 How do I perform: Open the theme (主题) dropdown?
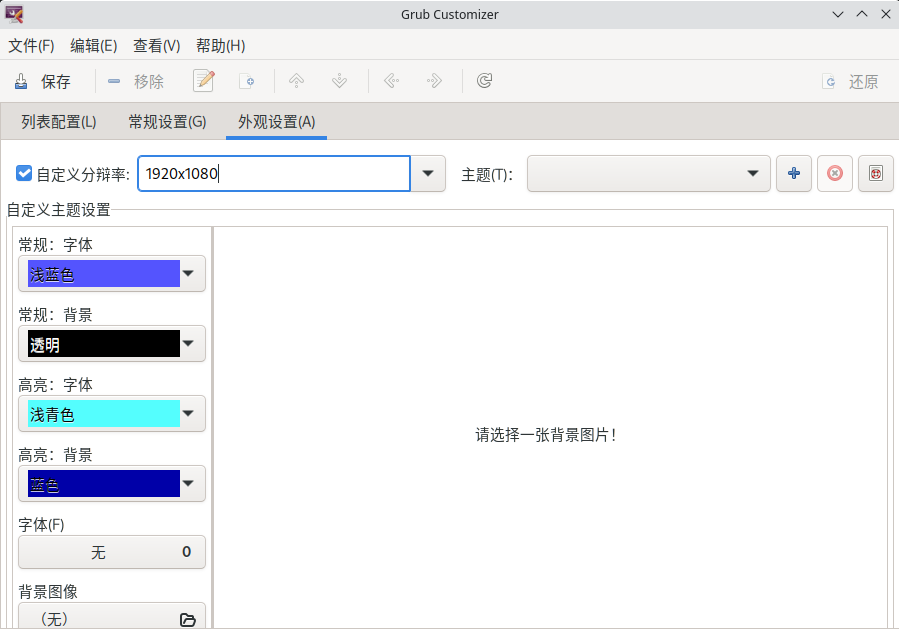[648, 173]
